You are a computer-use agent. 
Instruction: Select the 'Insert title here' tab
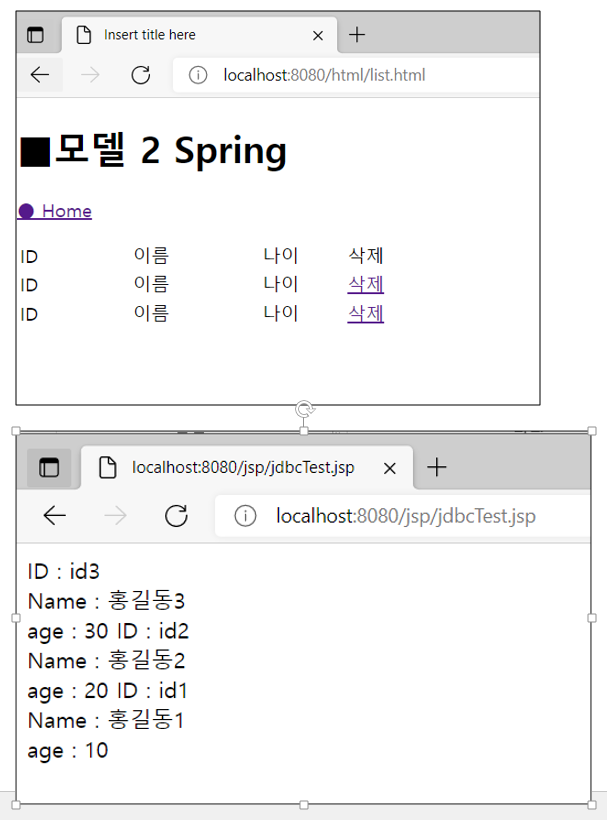199,35
